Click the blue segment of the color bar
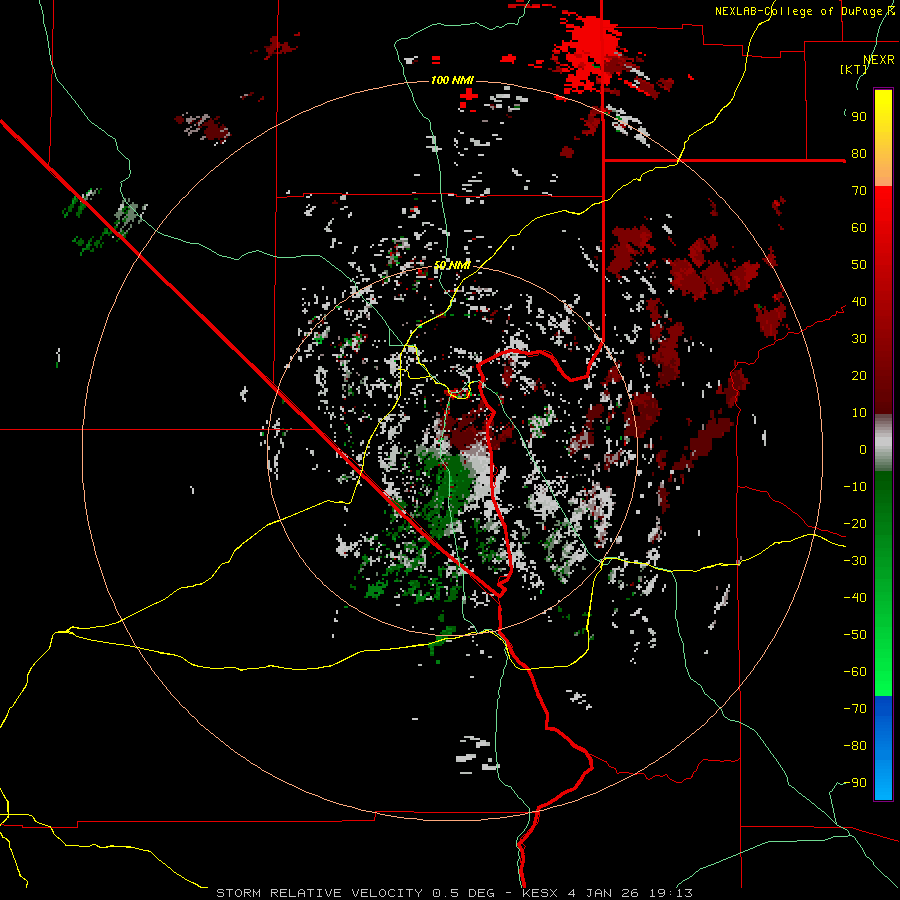 click(x=883, y=748)
